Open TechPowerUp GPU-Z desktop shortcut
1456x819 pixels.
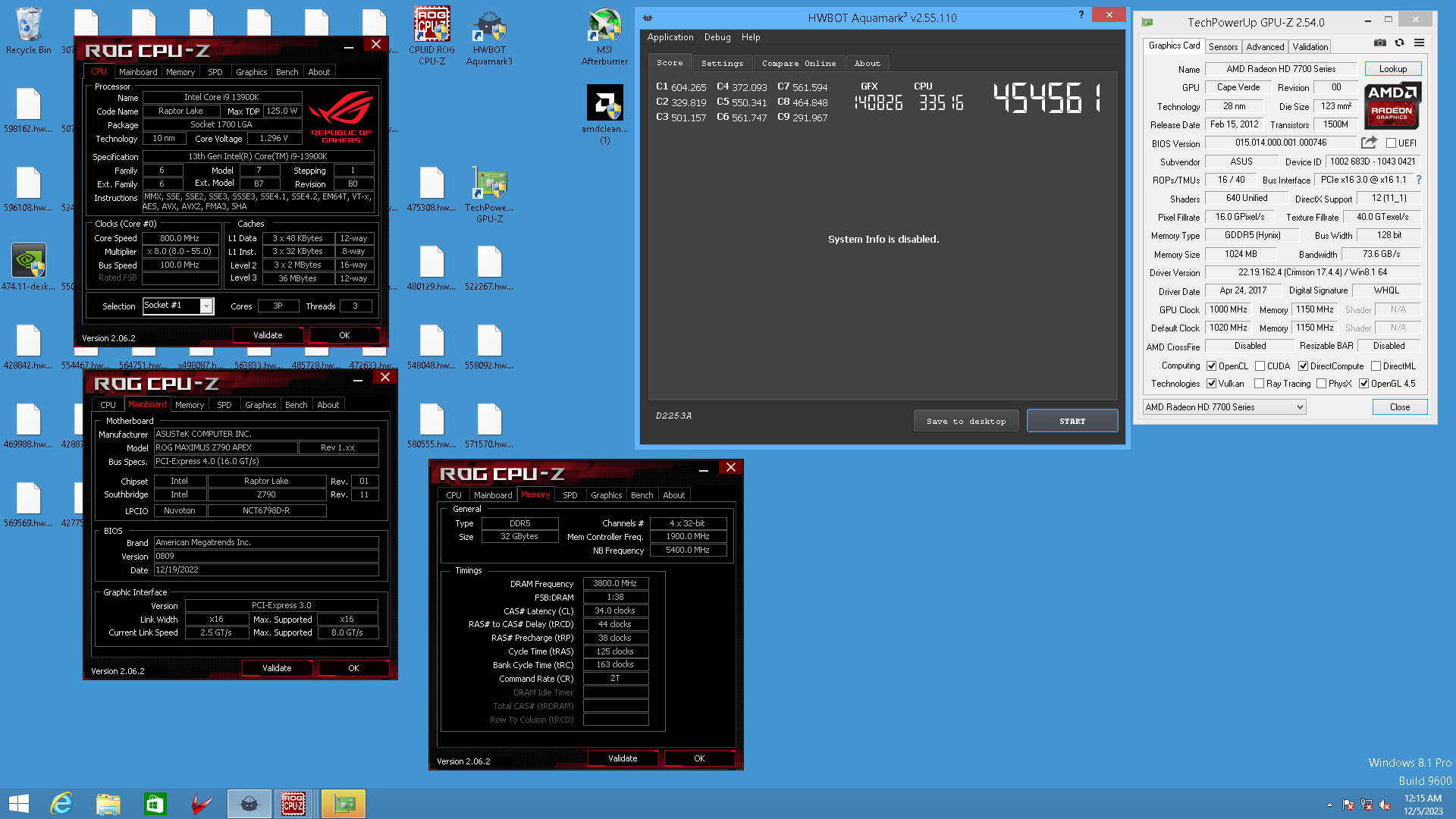point(489,194)
